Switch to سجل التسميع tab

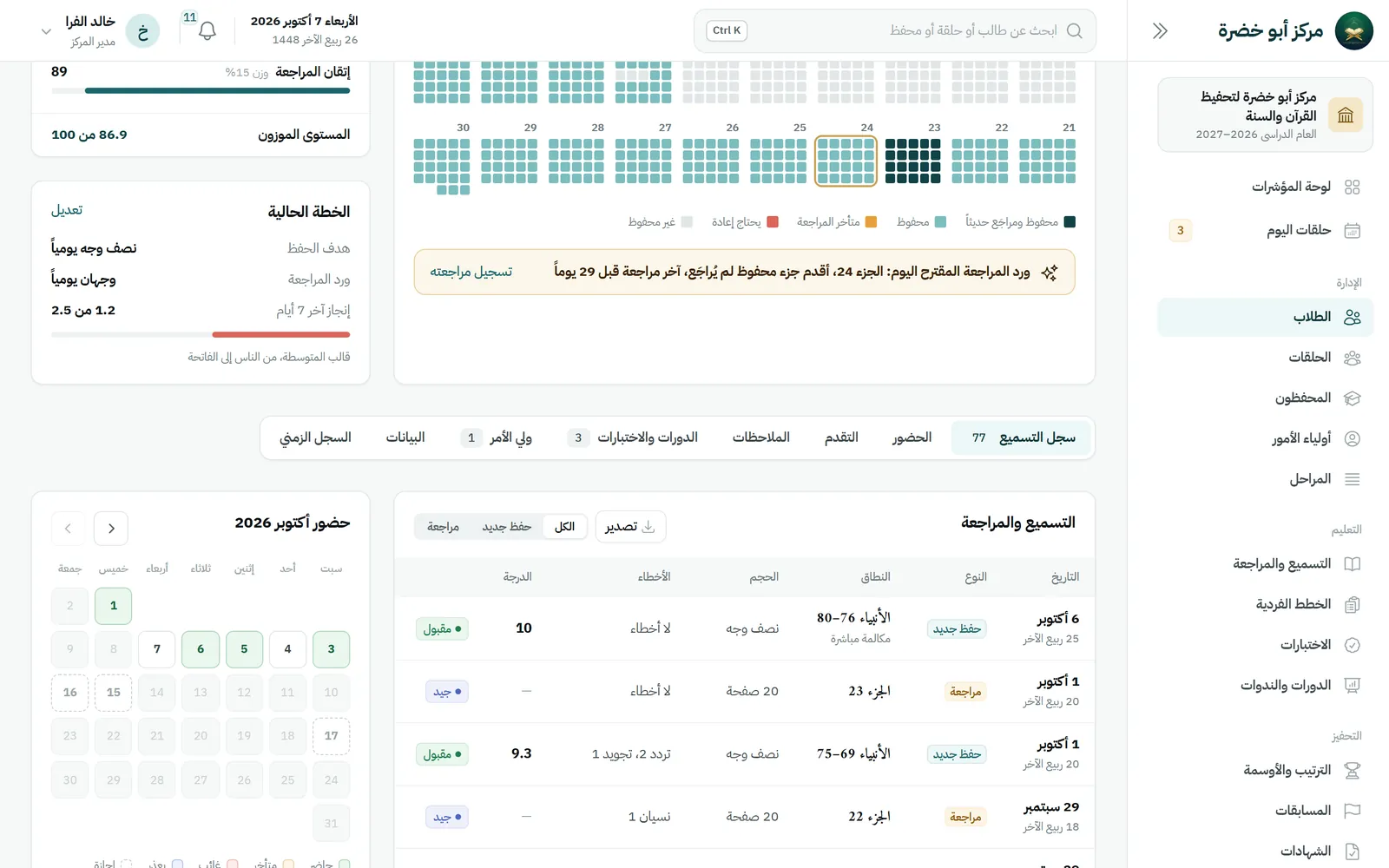(x=1023, y=437)
